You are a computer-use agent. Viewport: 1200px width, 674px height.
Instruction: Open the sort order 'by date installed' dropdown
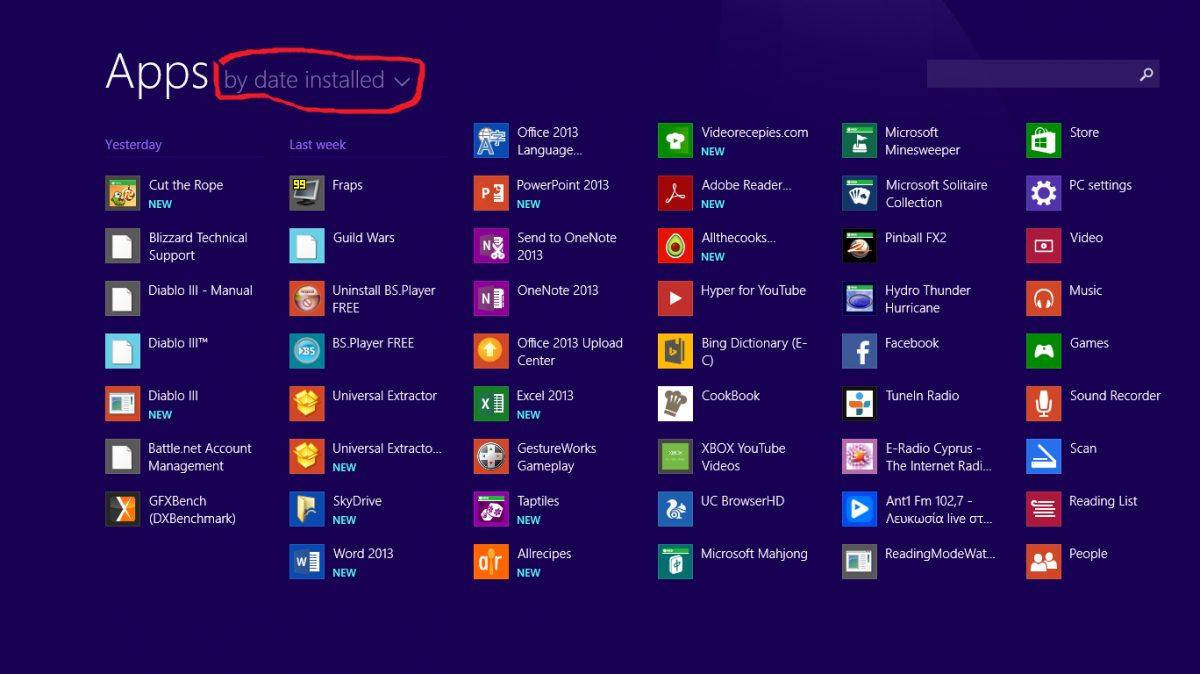[317, 80]
